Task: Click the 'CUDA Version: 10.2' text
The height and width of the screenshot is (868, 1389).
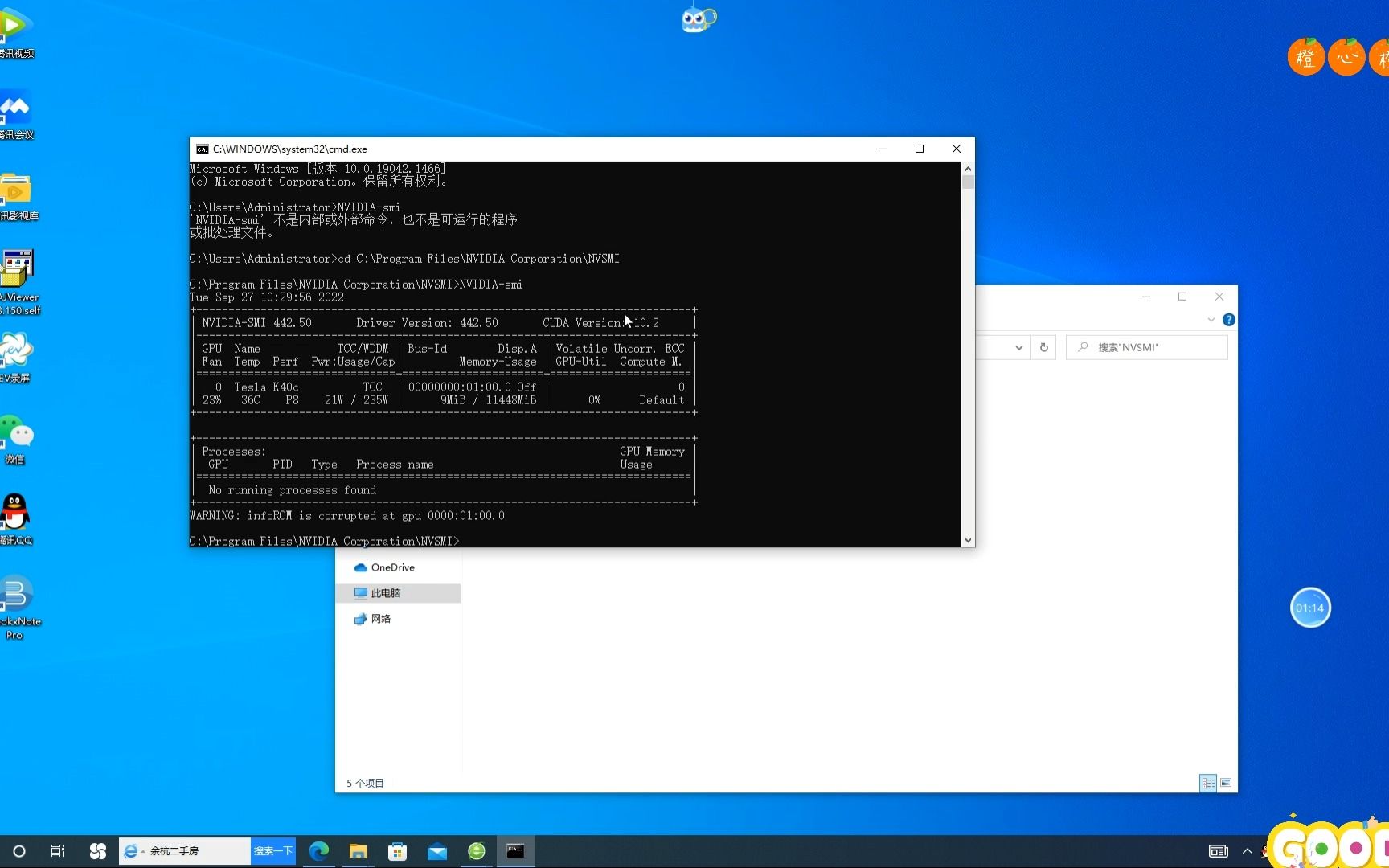Action: tap(600, 323)
